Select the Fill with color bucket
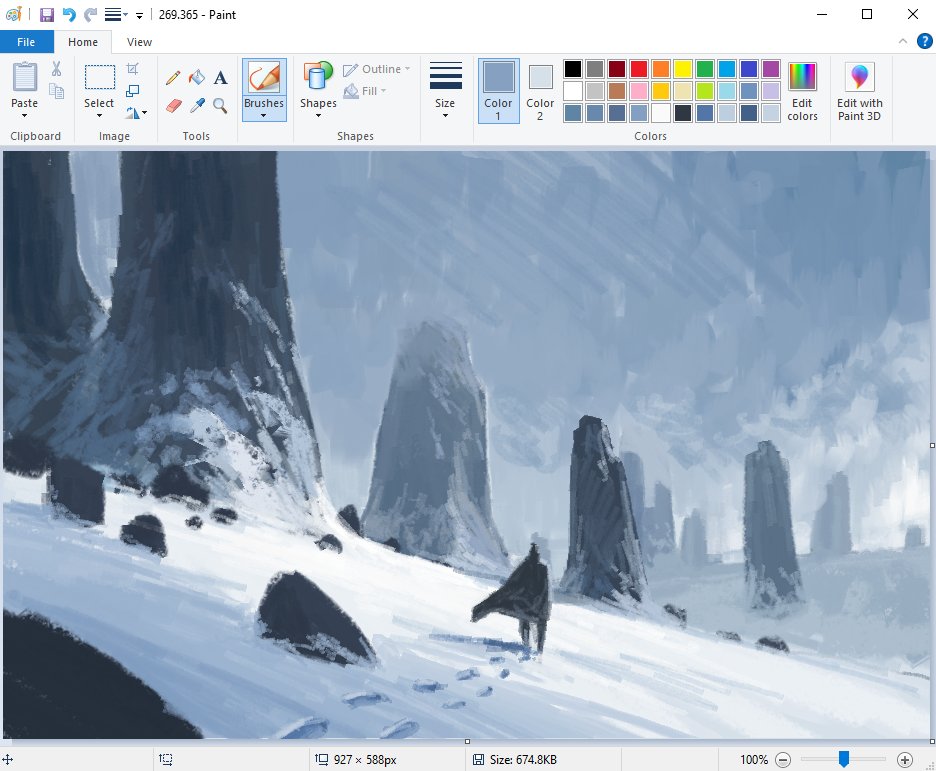The width and height of the screenshot is (936, 771). pyautogui.click(x=196, y=77)
